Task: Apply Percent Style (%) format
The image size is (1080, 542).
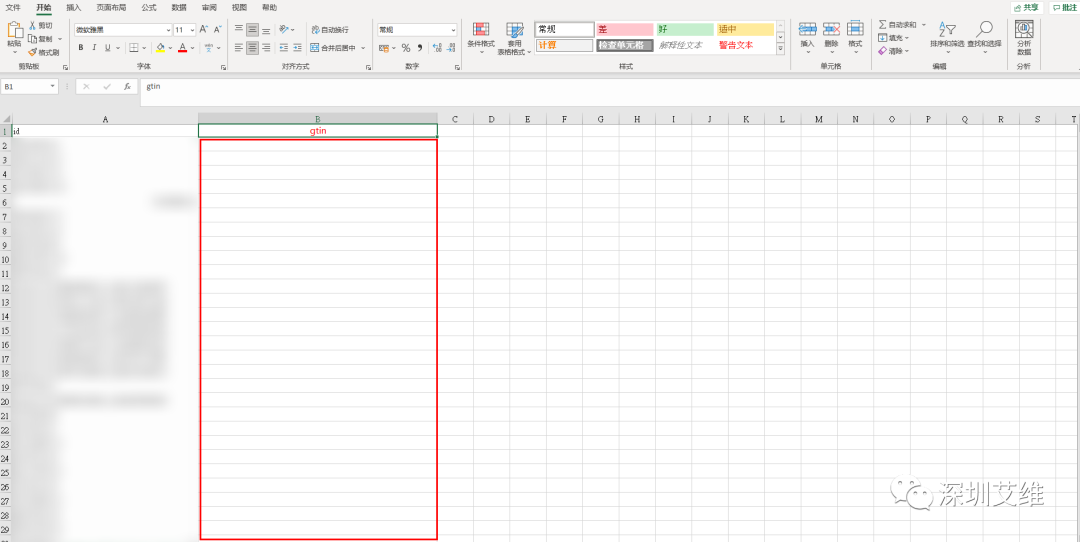Action: tap(406, 48)
